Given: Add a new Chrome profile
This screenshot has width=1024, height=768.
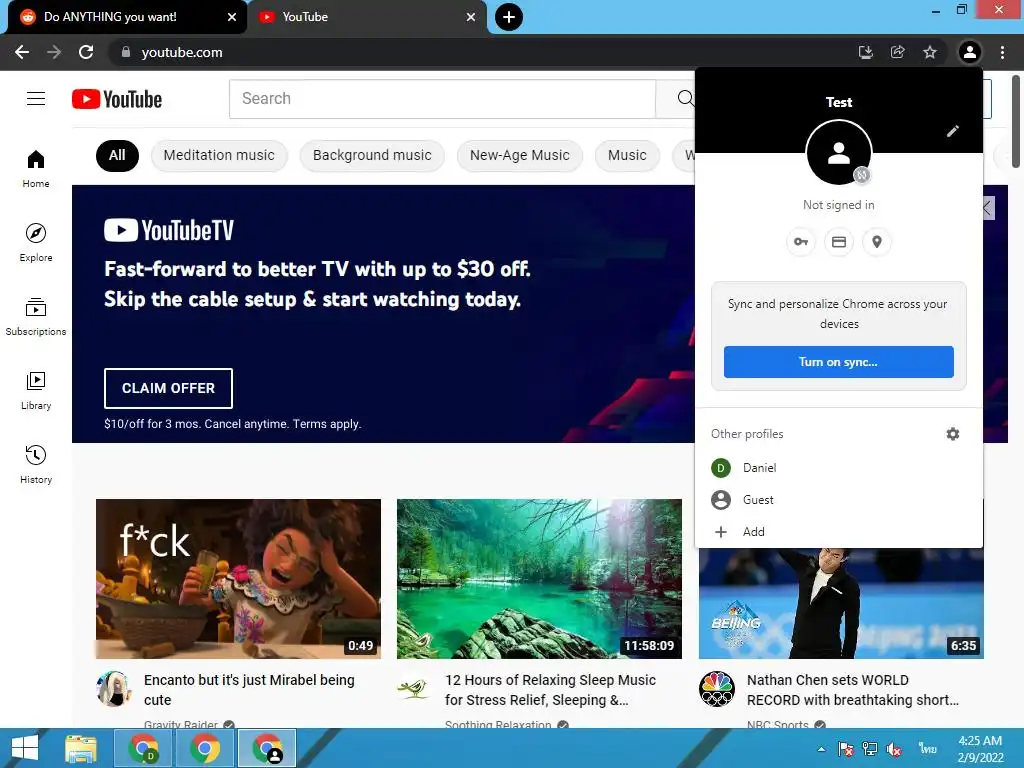Looking at the screenshot, I should point(839,532).
